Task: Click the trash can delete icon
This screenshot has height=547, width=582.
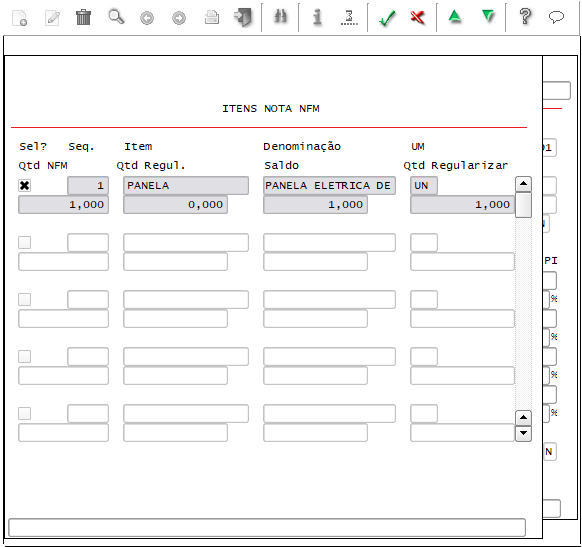Action: [83, 17]
